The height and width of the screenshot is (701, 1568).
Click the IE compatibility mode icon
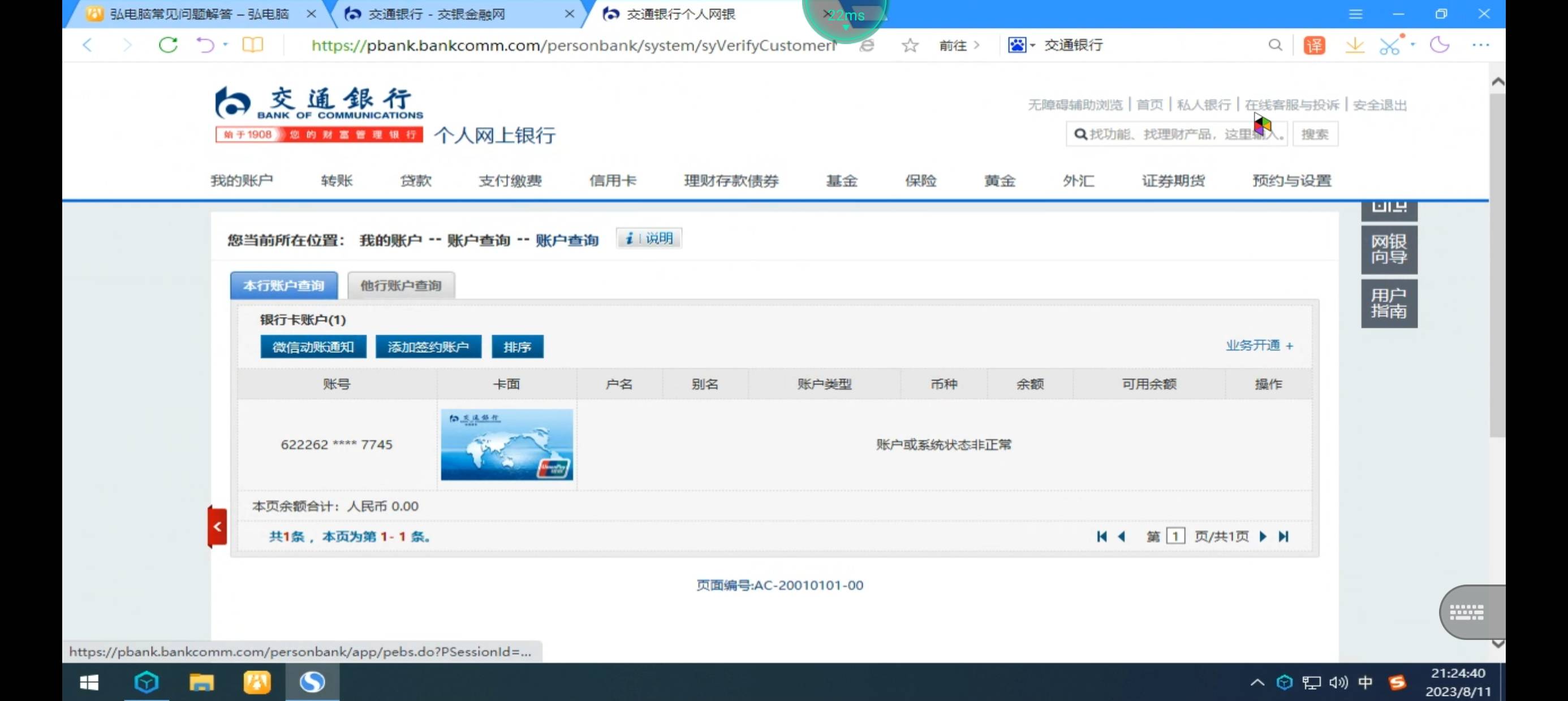tap(867, 45)
